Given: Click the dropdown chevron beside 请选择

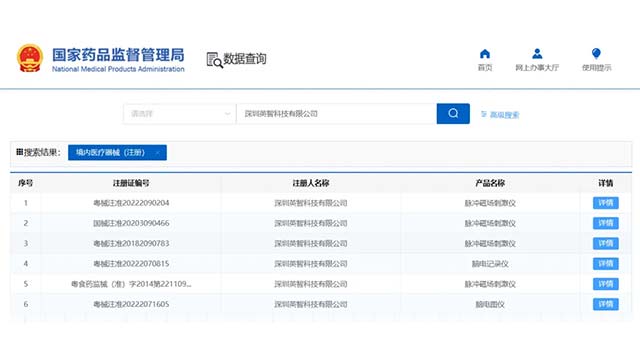Looking at the screenshot, I should (x=227, y=114).
